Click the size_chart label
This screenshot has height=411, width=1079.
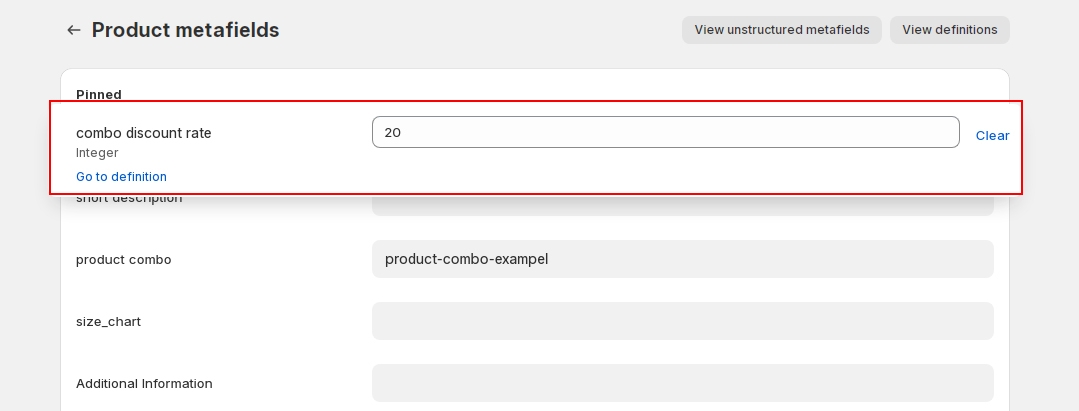click(x=108, y=321)
